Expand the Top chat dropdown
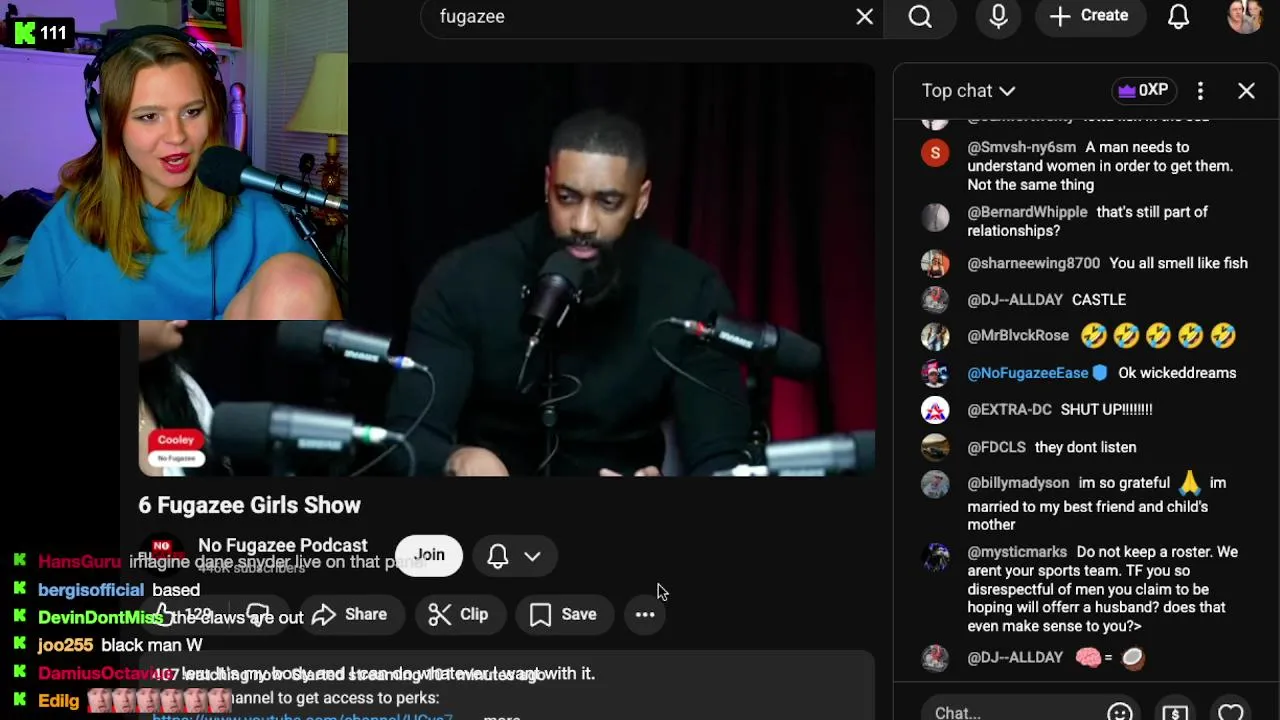 pos(968,91)
